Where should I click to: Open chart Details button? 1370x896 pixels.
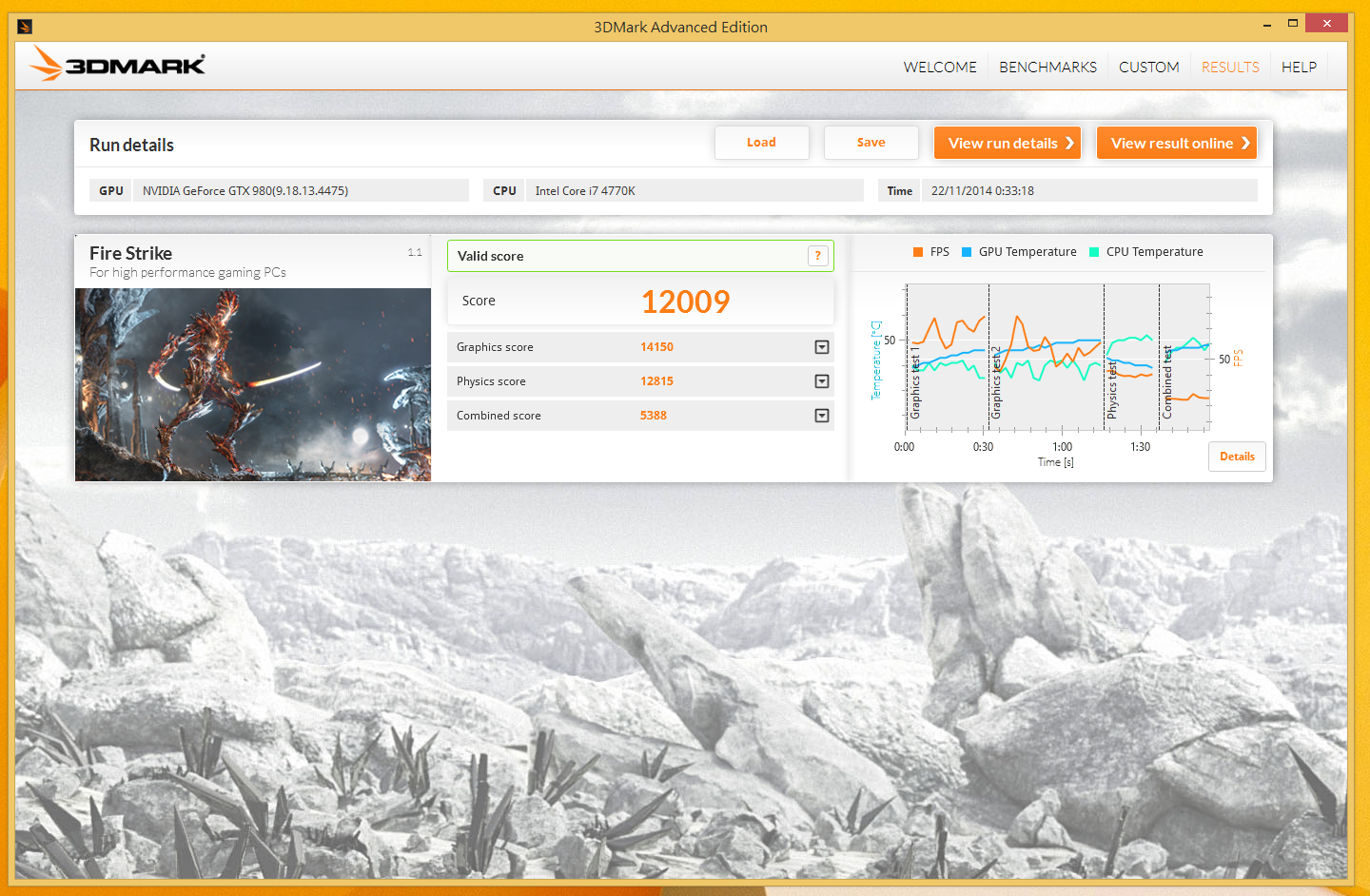(1237, 457)
